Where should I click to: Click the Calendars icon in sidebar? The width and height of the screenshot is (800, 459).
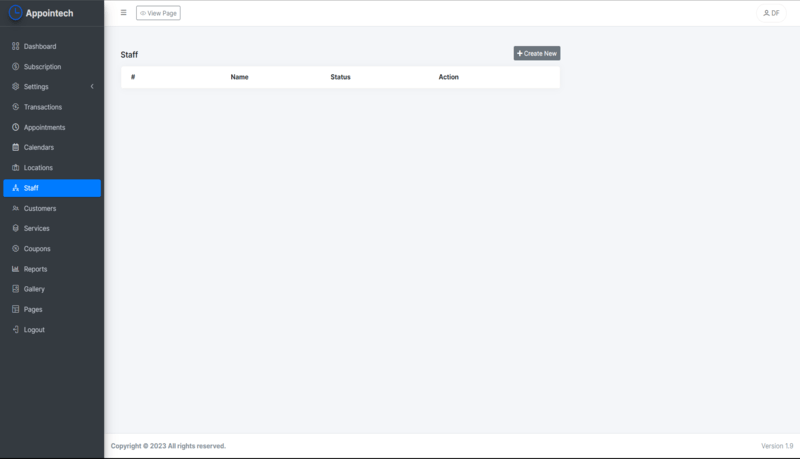[x=15, y=147]
